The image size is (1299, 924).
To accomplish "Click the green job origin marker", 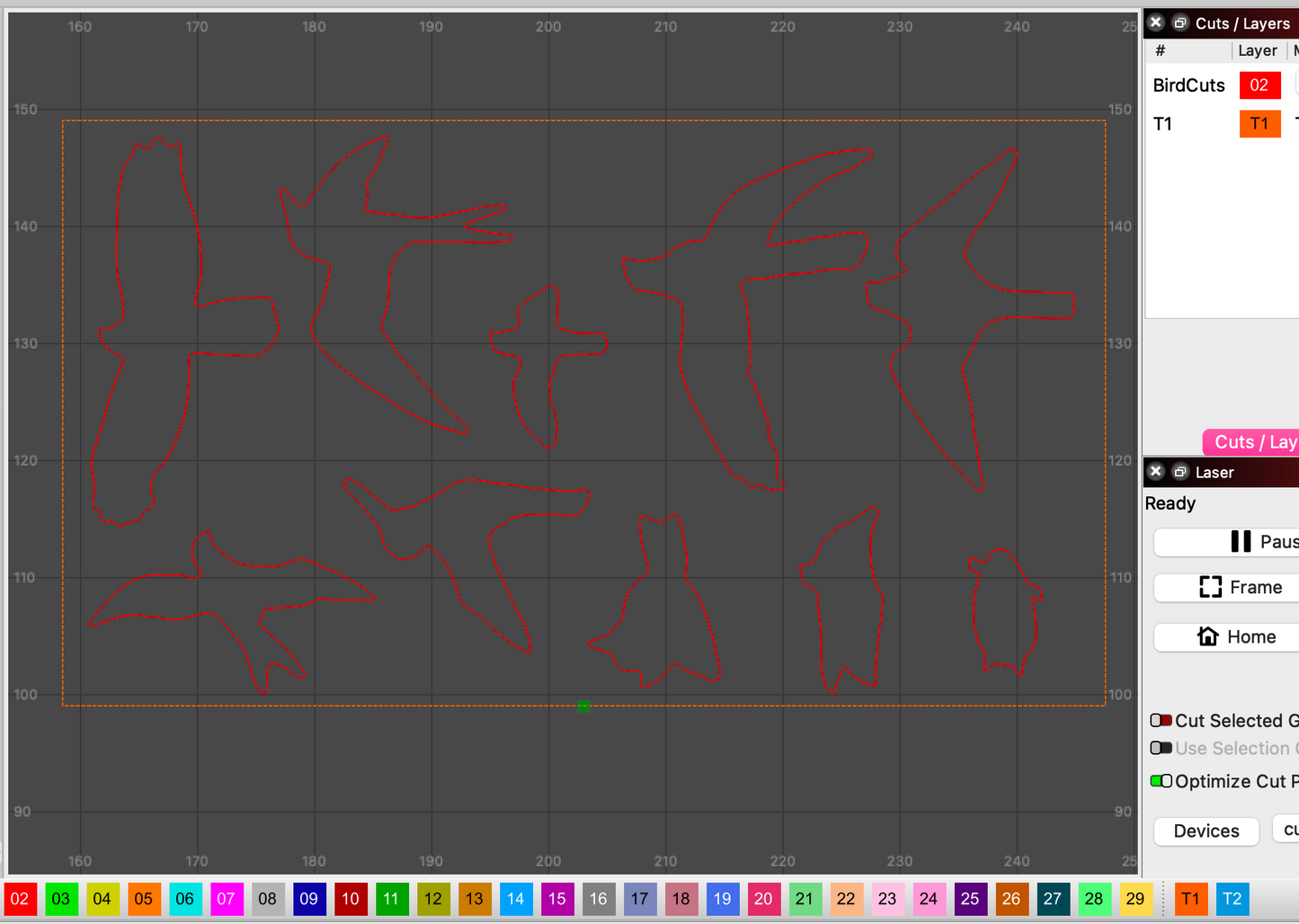I will click(x=583, y=706).
